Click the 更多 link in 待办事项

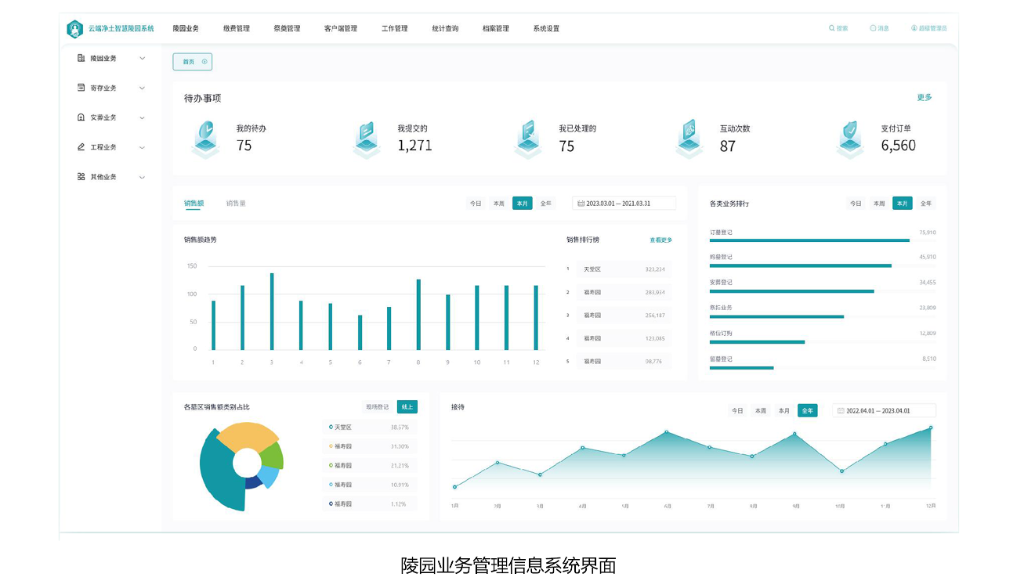click(x=925, y=97)
